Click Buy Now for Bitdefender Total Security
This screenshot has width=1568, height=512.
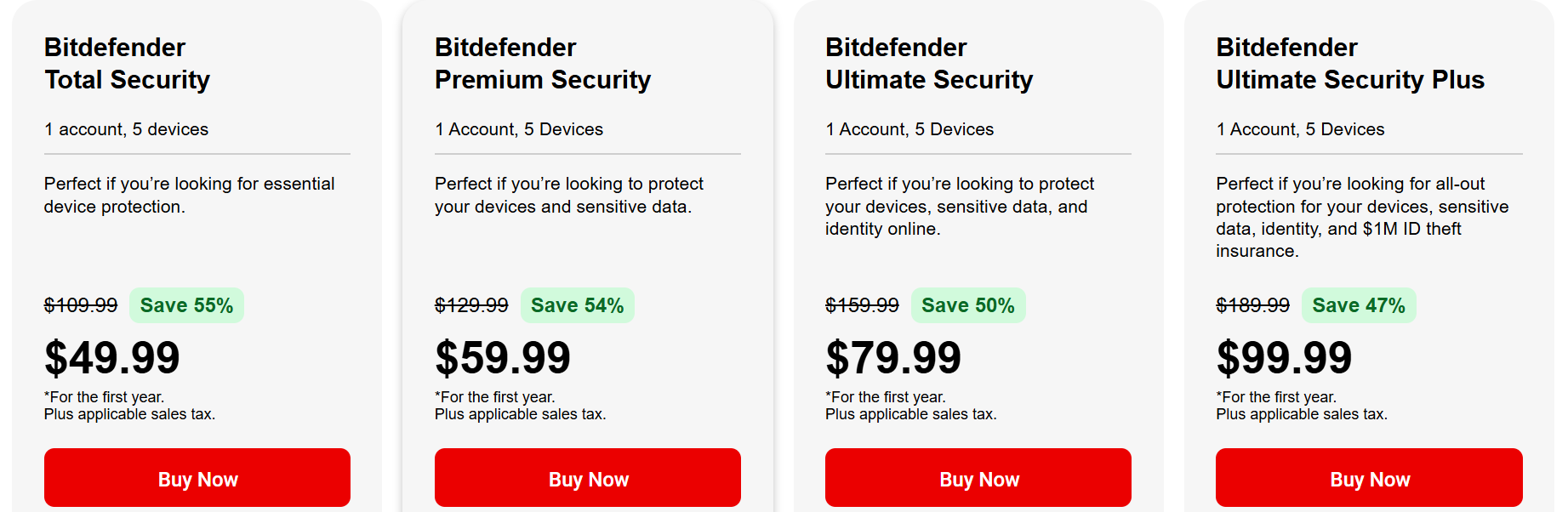click(x=197, y=478)
